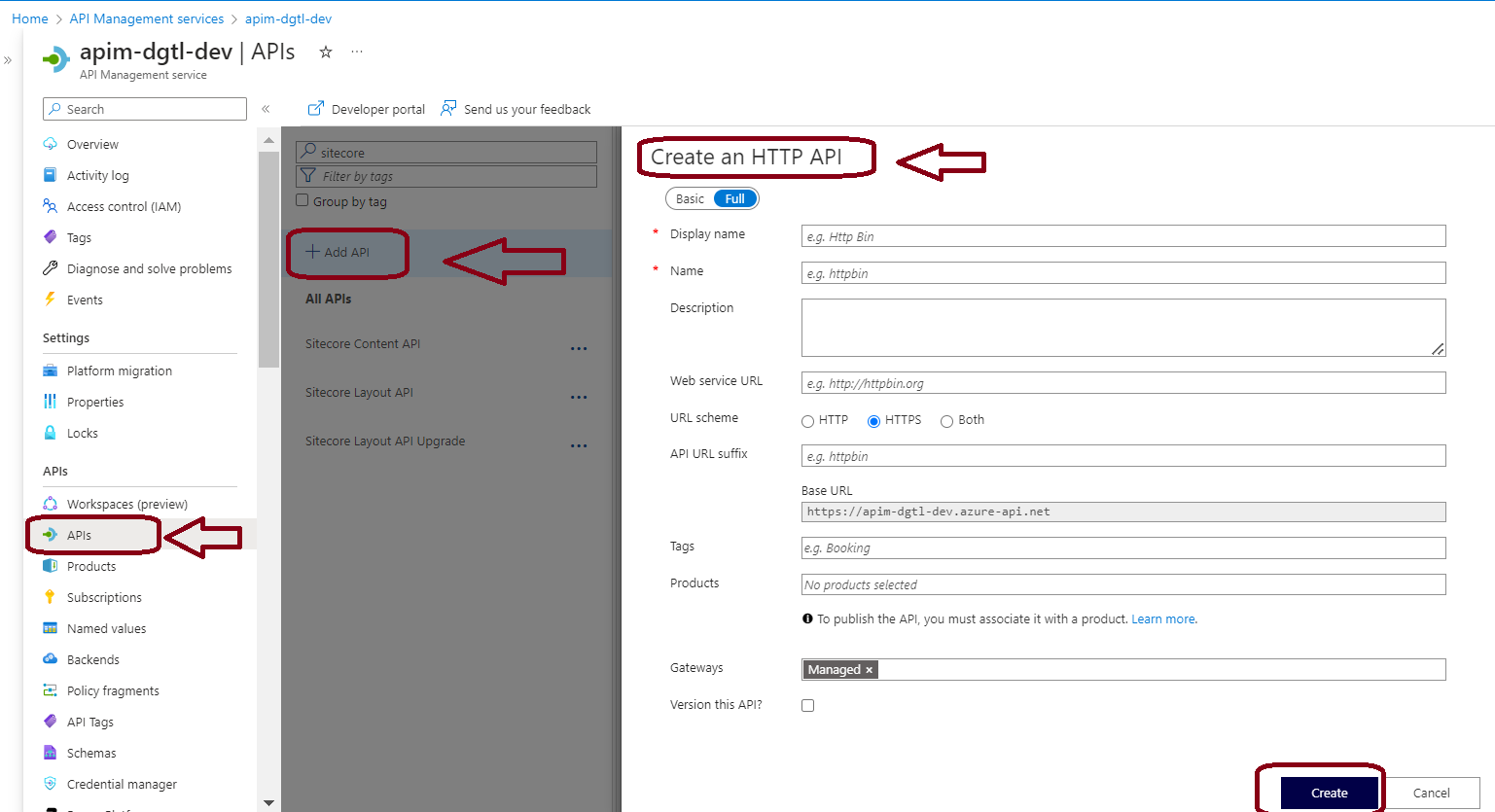Click the API Tags icon

coord(51,722)
